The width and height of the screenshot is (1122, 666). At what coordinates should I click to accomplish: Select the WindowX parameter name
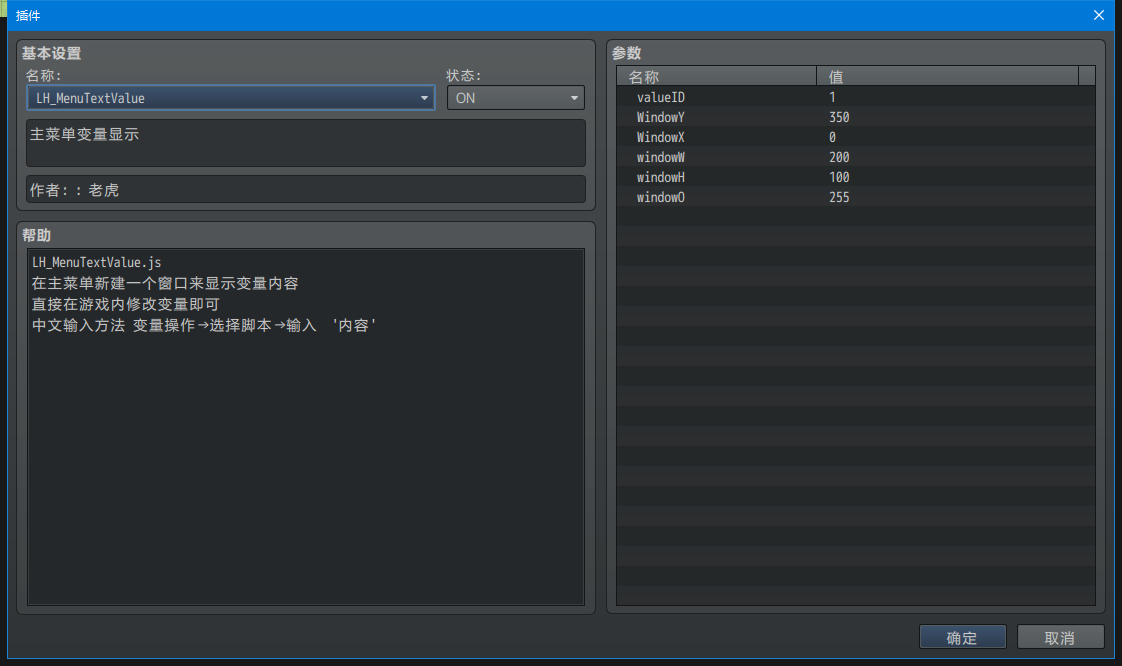coord(660,137)
